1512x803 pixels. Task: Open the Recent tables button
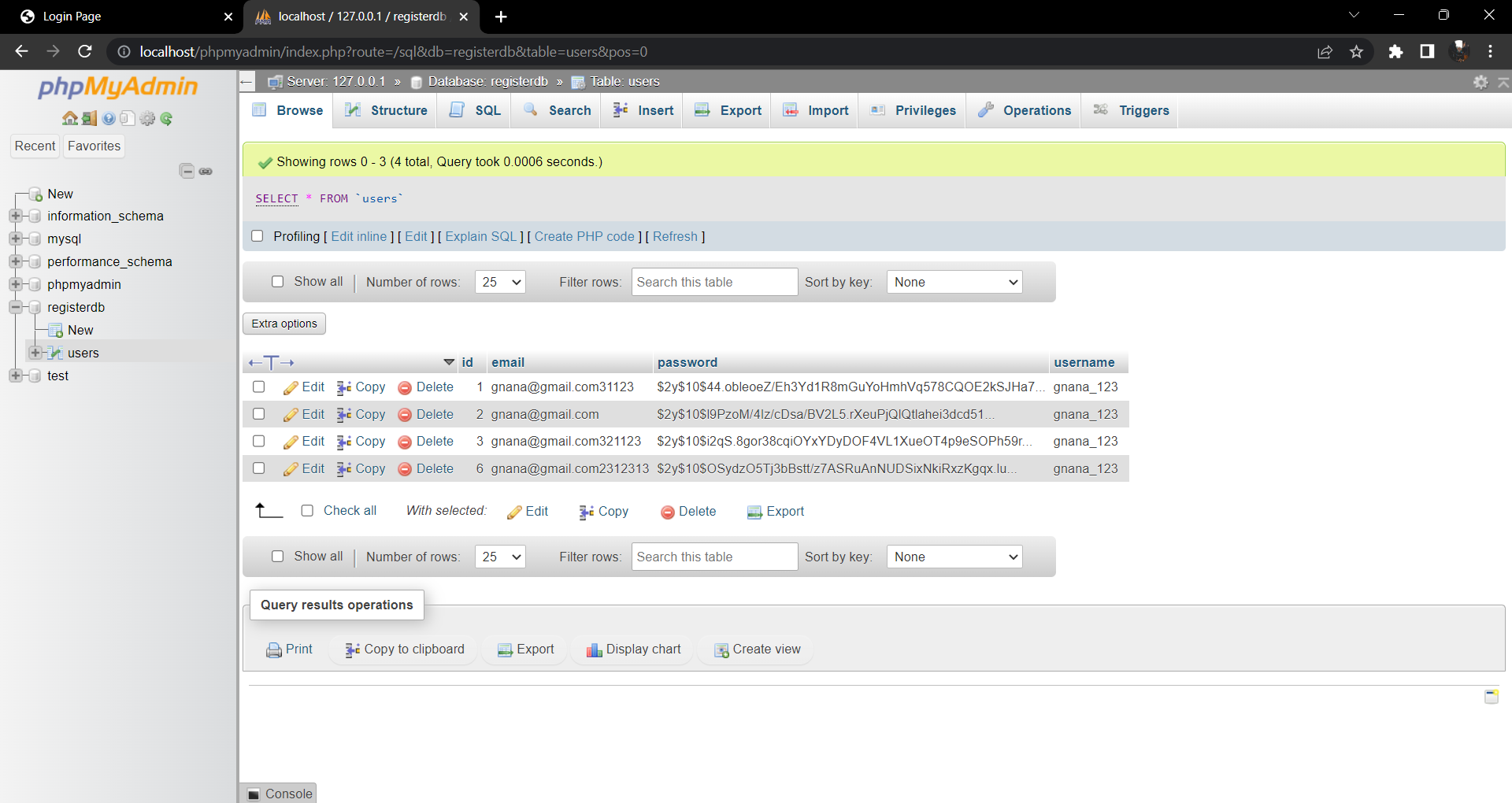35,146
